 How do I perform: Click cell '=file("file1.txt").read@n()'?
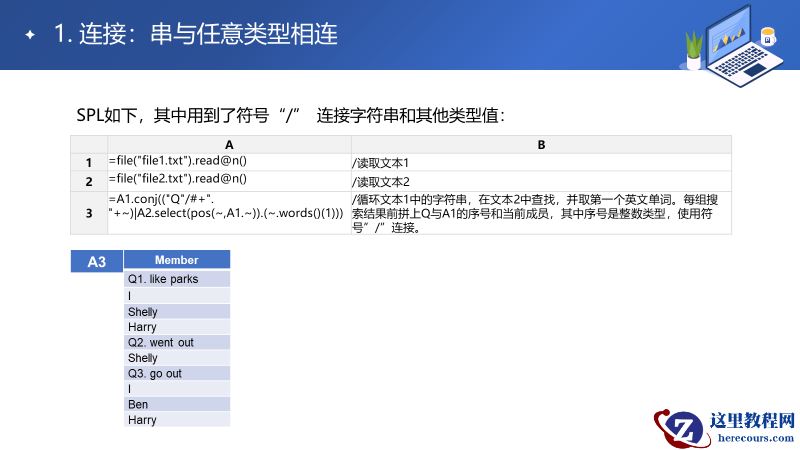coord(229,162)
